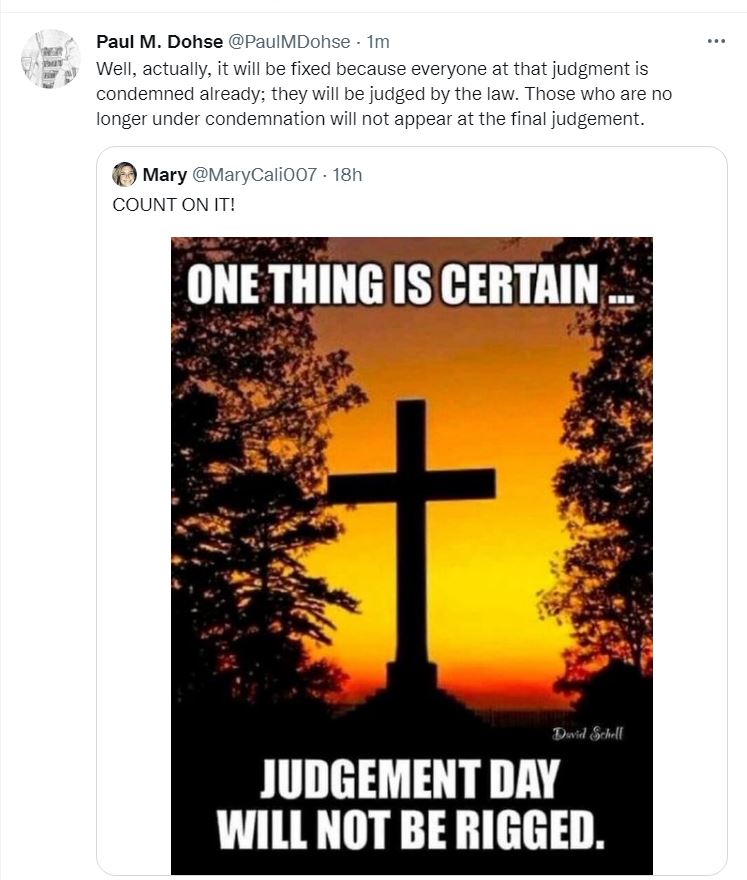
Task: Open the @PaulMDohse handle link
Action: pyautogui.click(x=291, y=42)
